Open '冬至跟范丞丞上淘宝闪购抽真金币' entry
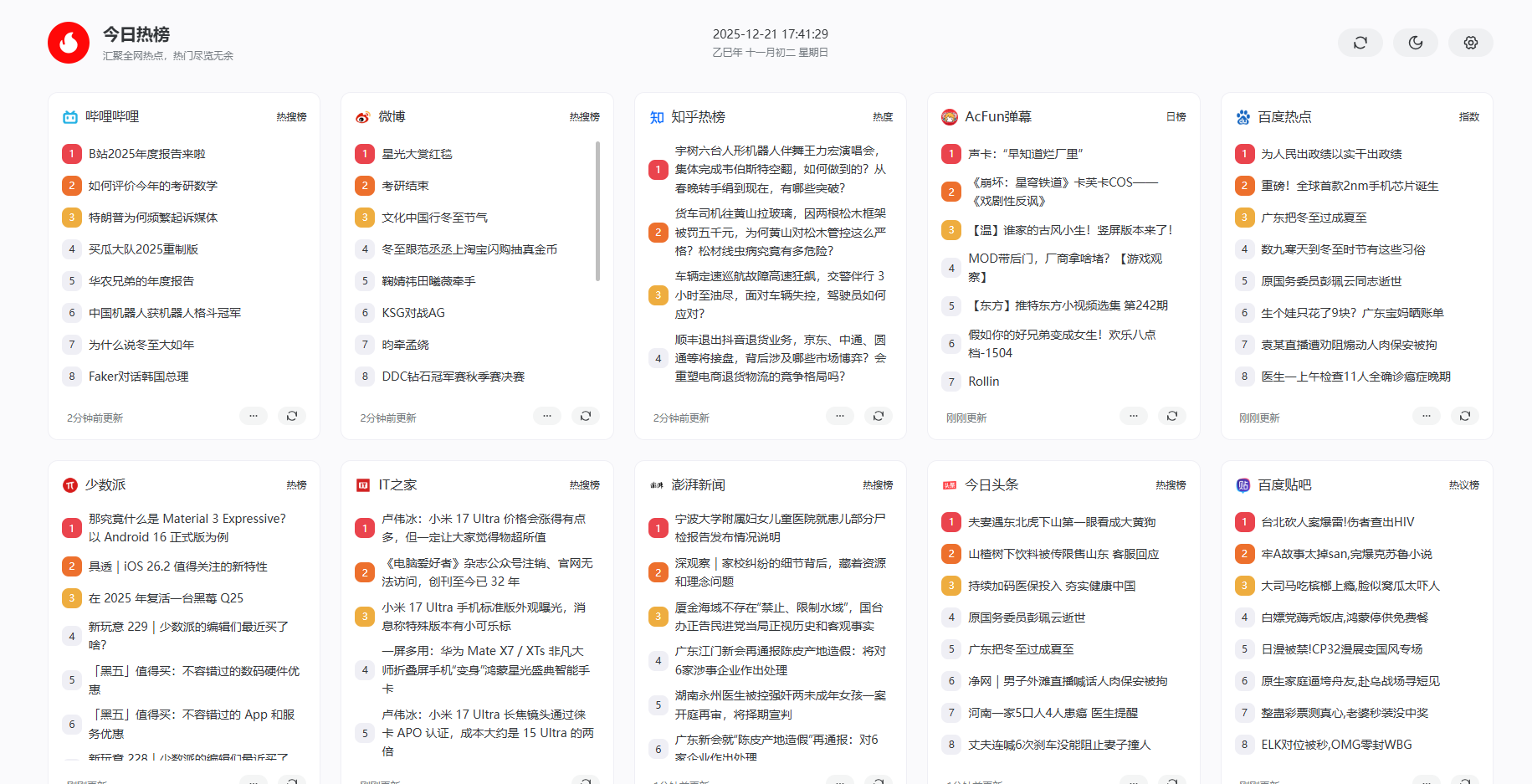This screenshot has width=1532, height=784. pyautogui.click(x=470, y=249)
